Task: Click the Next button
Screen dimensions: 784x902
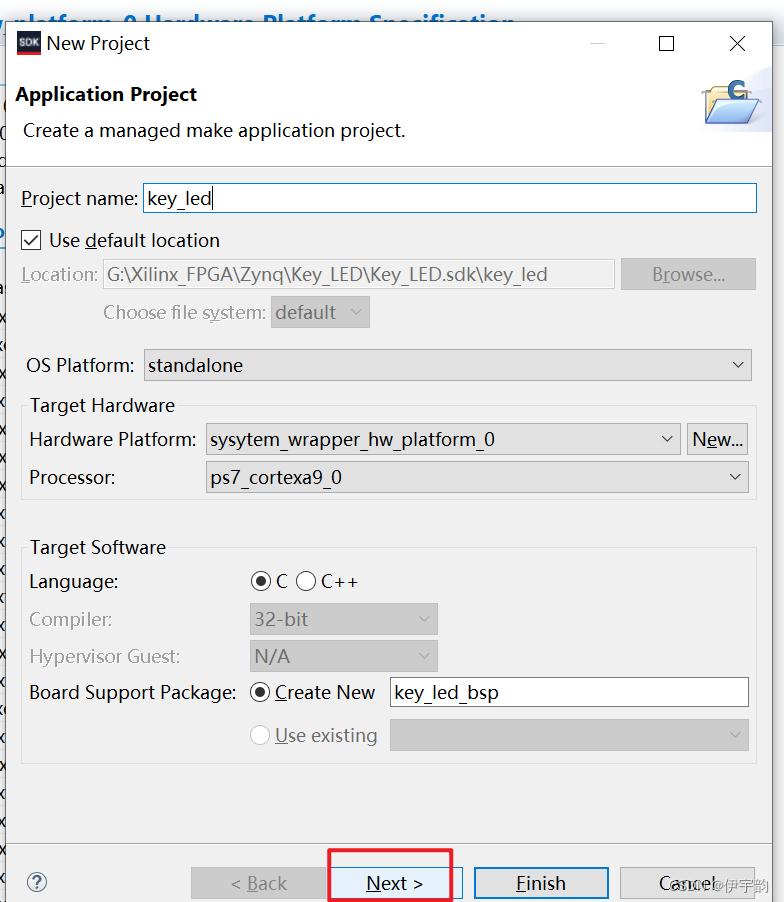Action: click(395, 883)
